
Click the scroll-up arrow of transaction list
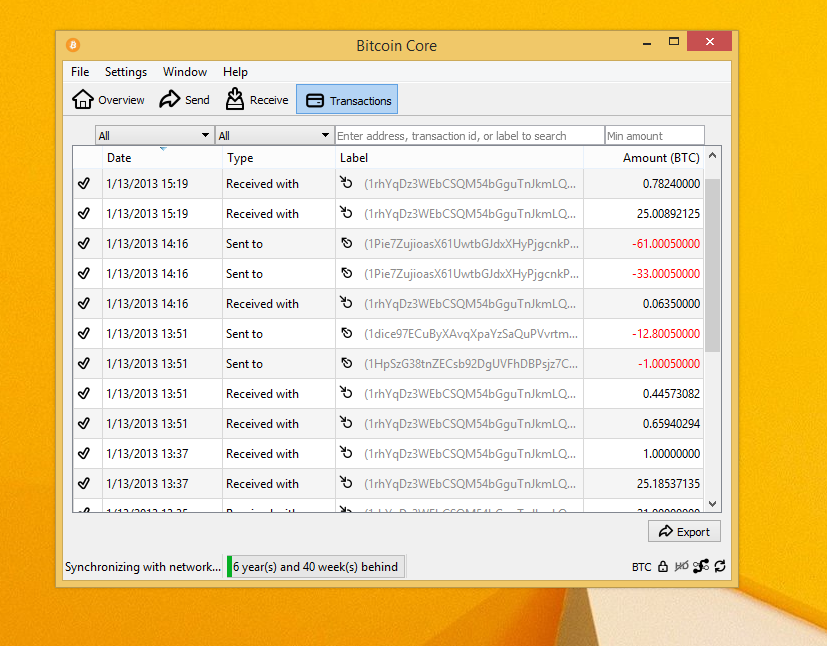(x=713, y=156)
